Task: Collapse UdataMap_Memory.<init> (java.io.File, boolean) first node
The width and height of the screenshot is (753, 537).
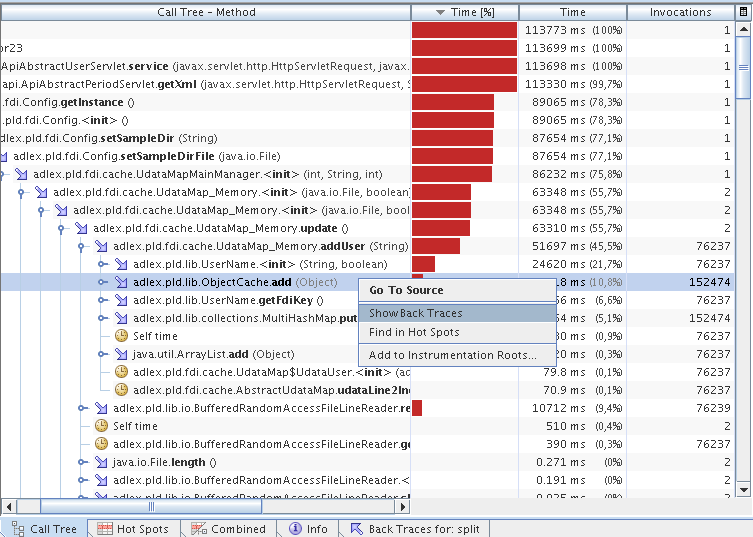Action: point(21,193)
